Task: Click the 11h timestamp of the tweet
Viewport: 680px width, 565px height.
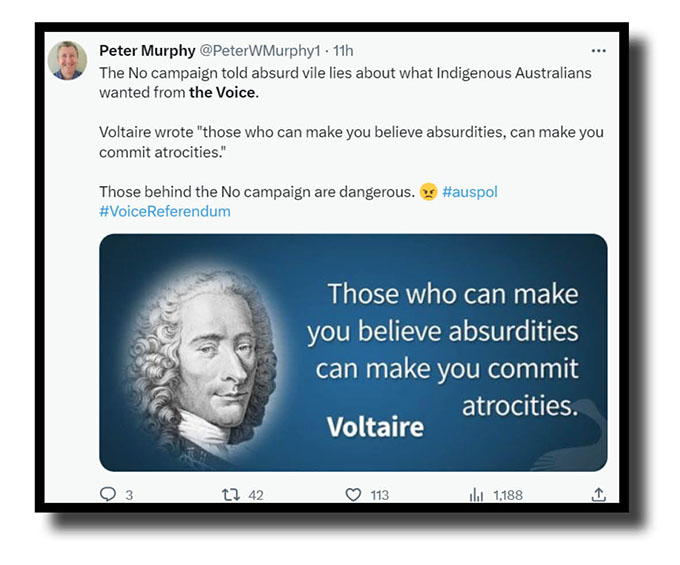Action: (x=342, y=51)
